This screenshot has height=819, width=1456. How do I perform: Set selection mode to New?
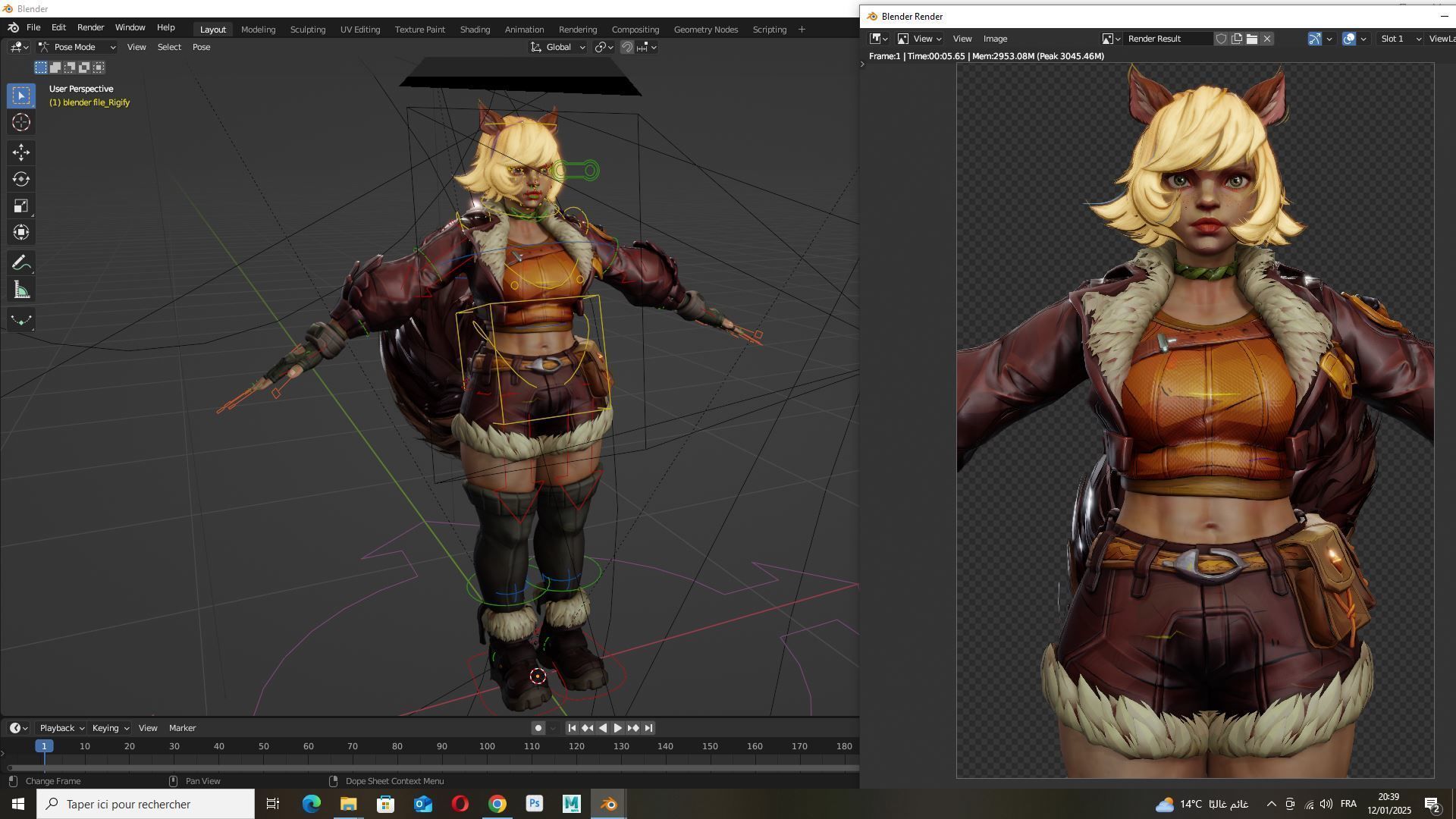[x=41, y=67]
